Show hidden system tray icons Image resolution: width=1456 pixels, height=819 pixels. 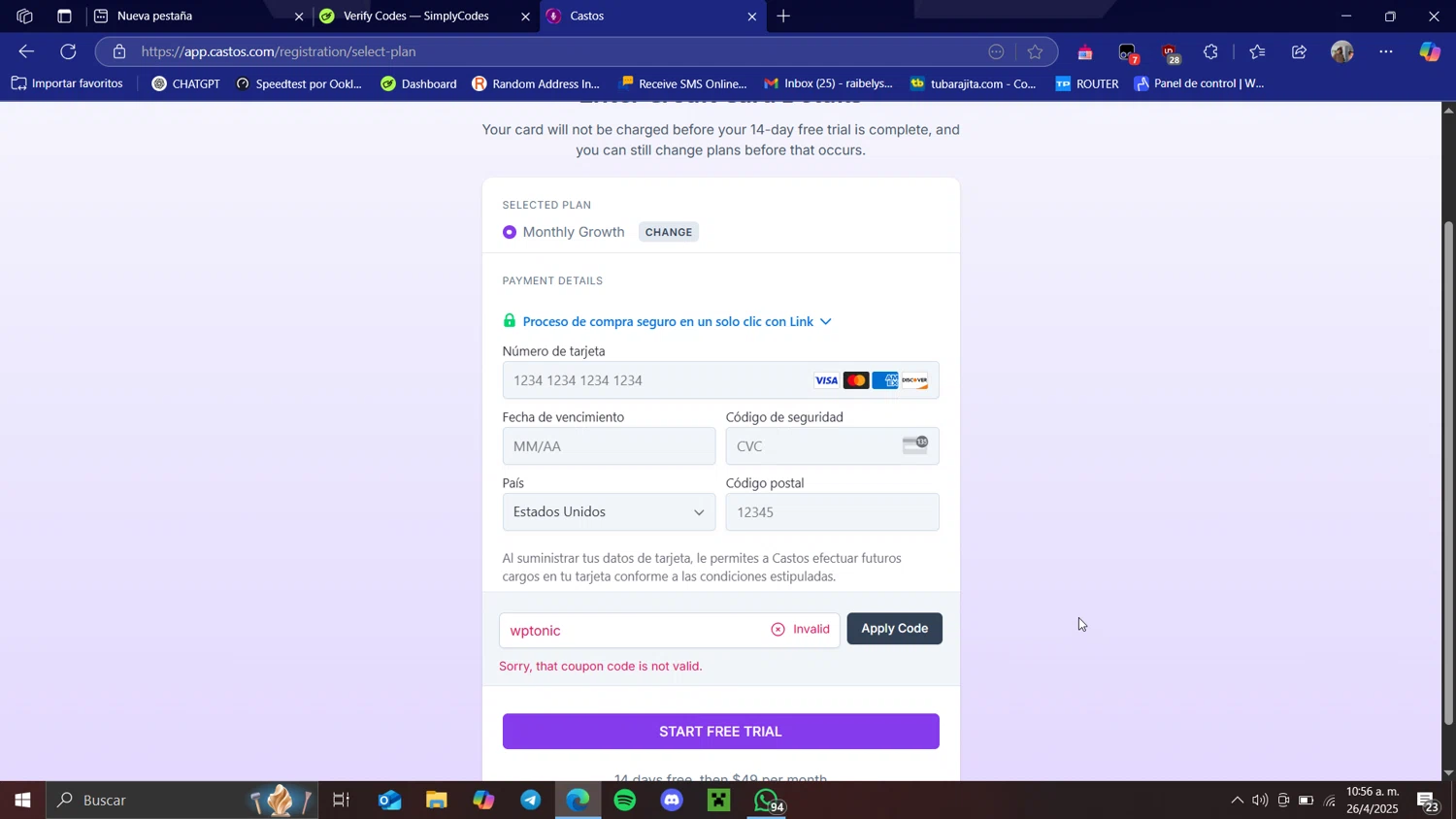point(1237,801)
